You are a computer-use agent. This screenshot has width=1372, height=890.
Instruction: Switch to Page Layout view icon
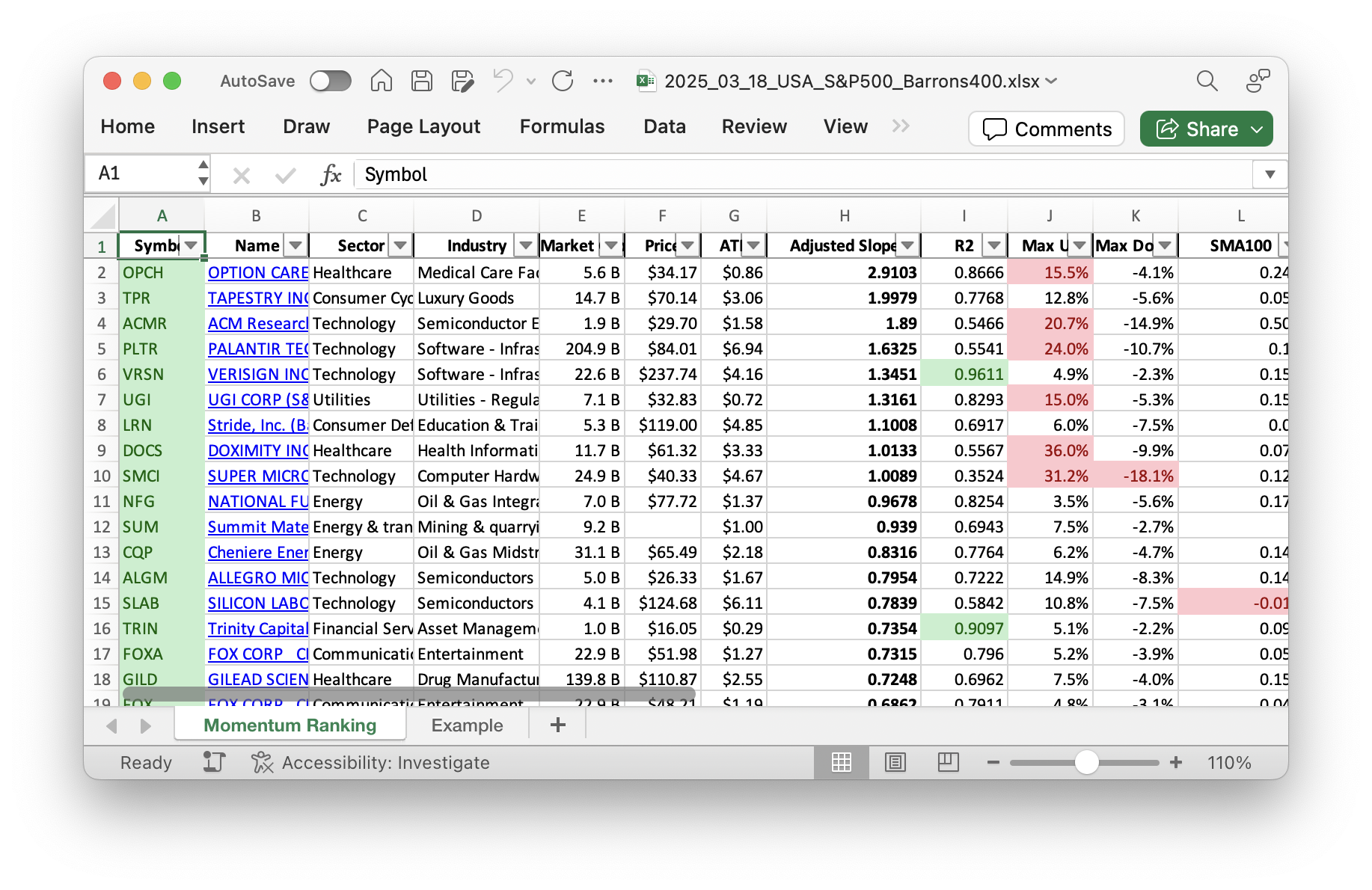coord(895,762)
